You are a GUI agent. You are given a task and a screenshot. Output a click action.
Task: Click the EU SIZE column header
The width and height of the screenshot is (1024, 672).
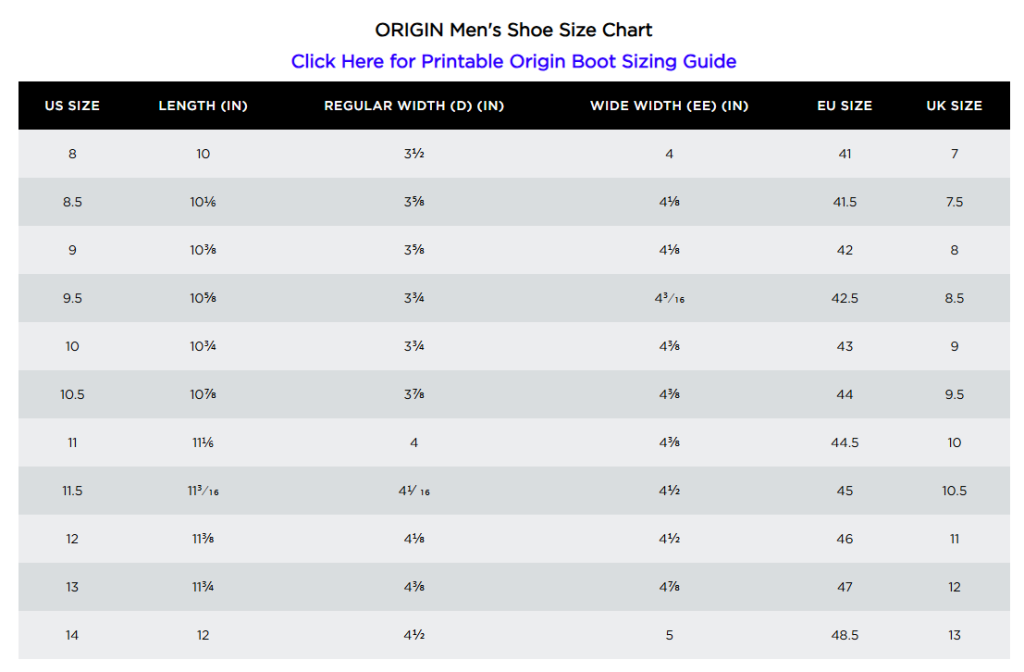[x=845, y=106]
